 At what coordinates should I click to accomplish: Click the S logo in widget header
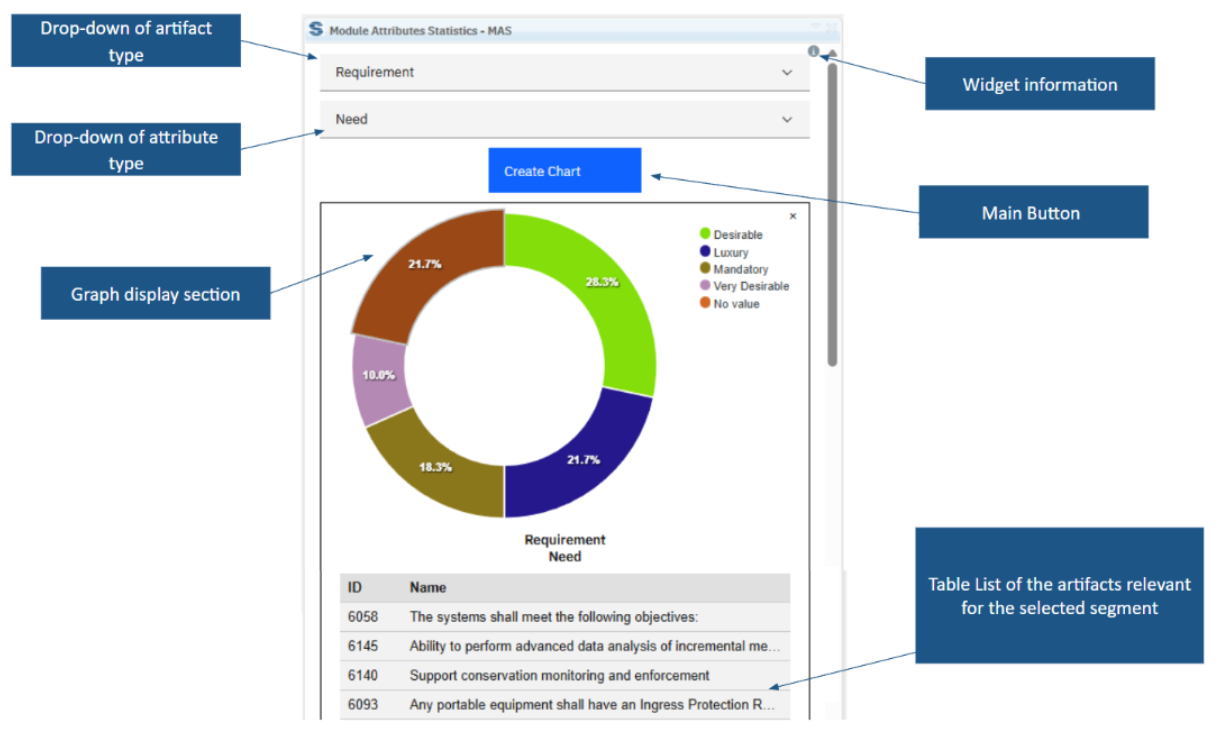pyautogui.click(x=316, y=30)
